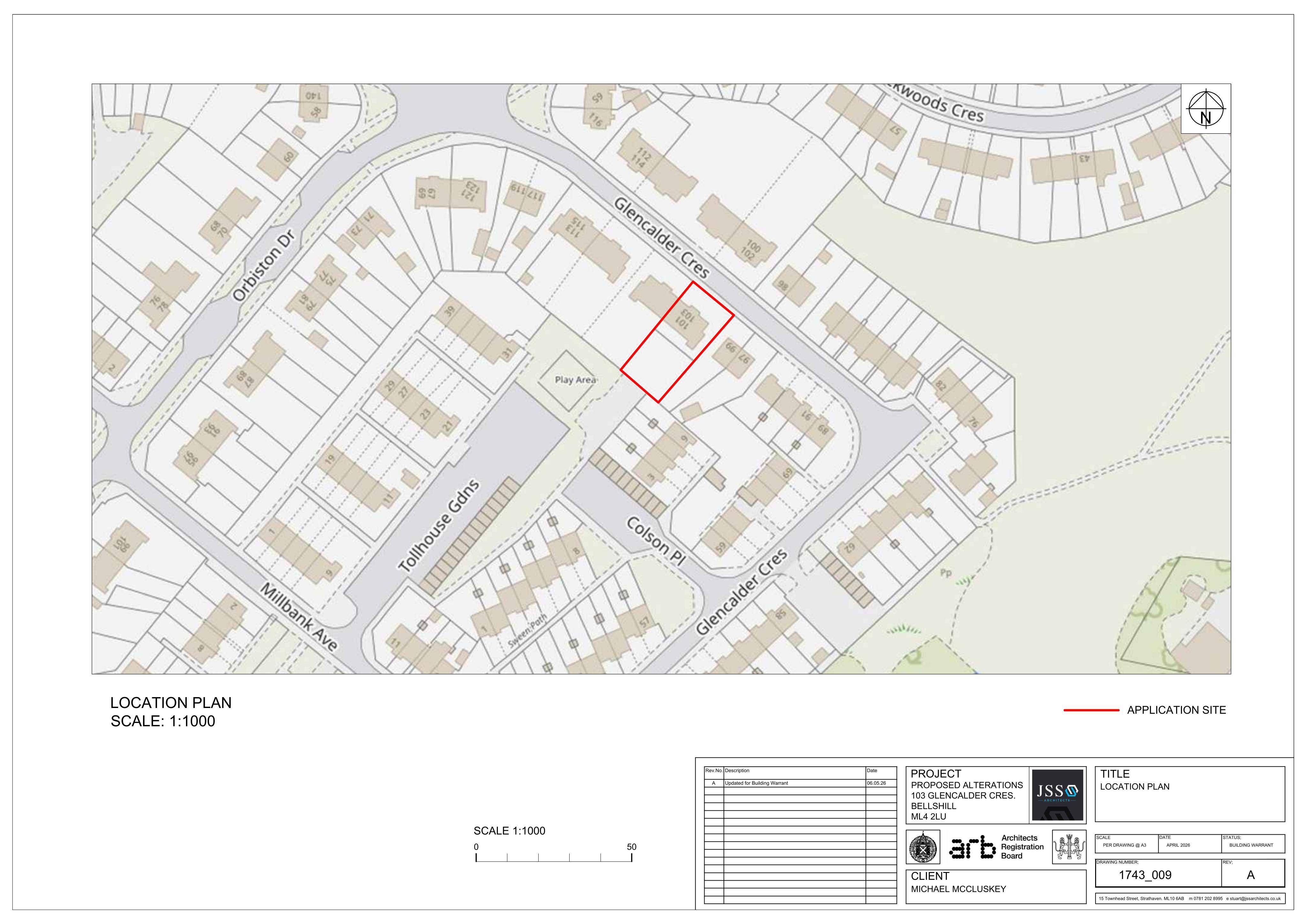Click the JSS Architects logo

click(1057, 795)
